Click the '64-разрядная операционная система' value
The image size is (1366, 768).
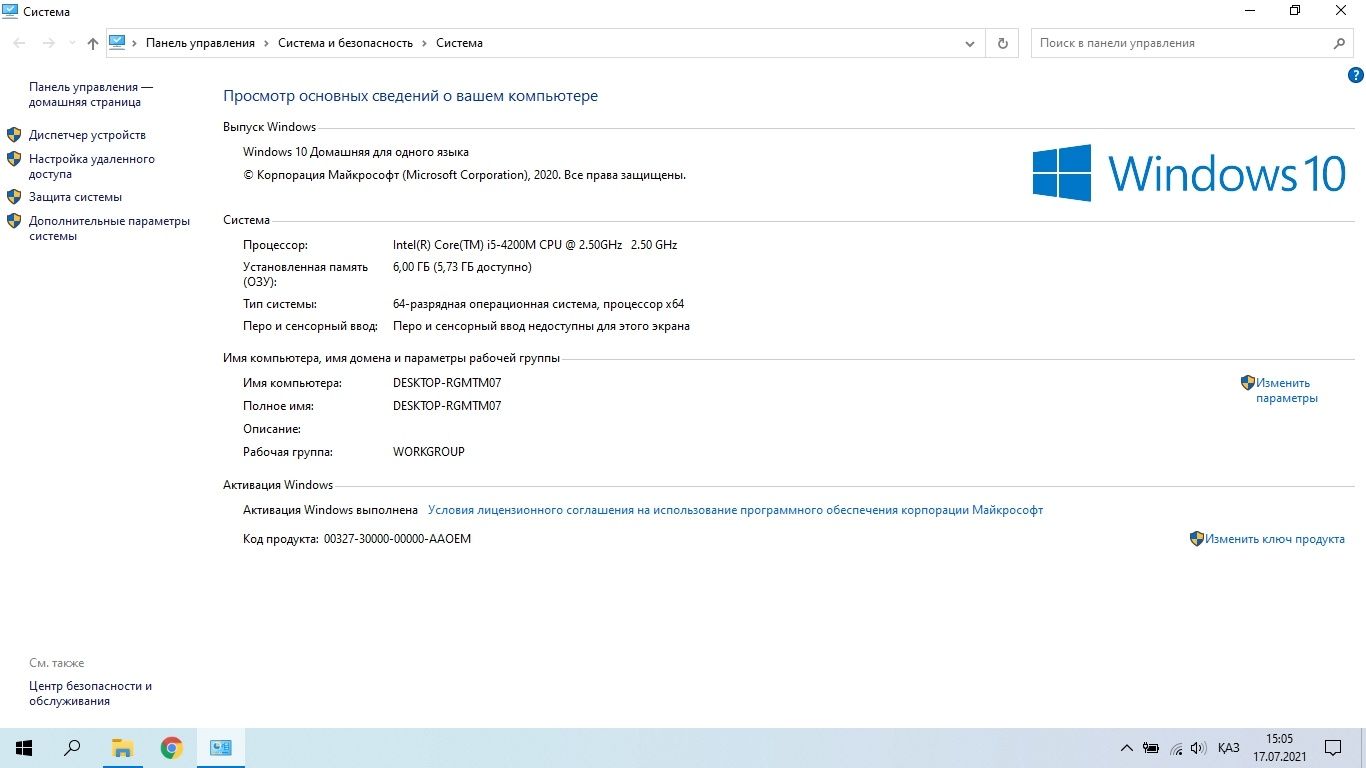(538, 304)
